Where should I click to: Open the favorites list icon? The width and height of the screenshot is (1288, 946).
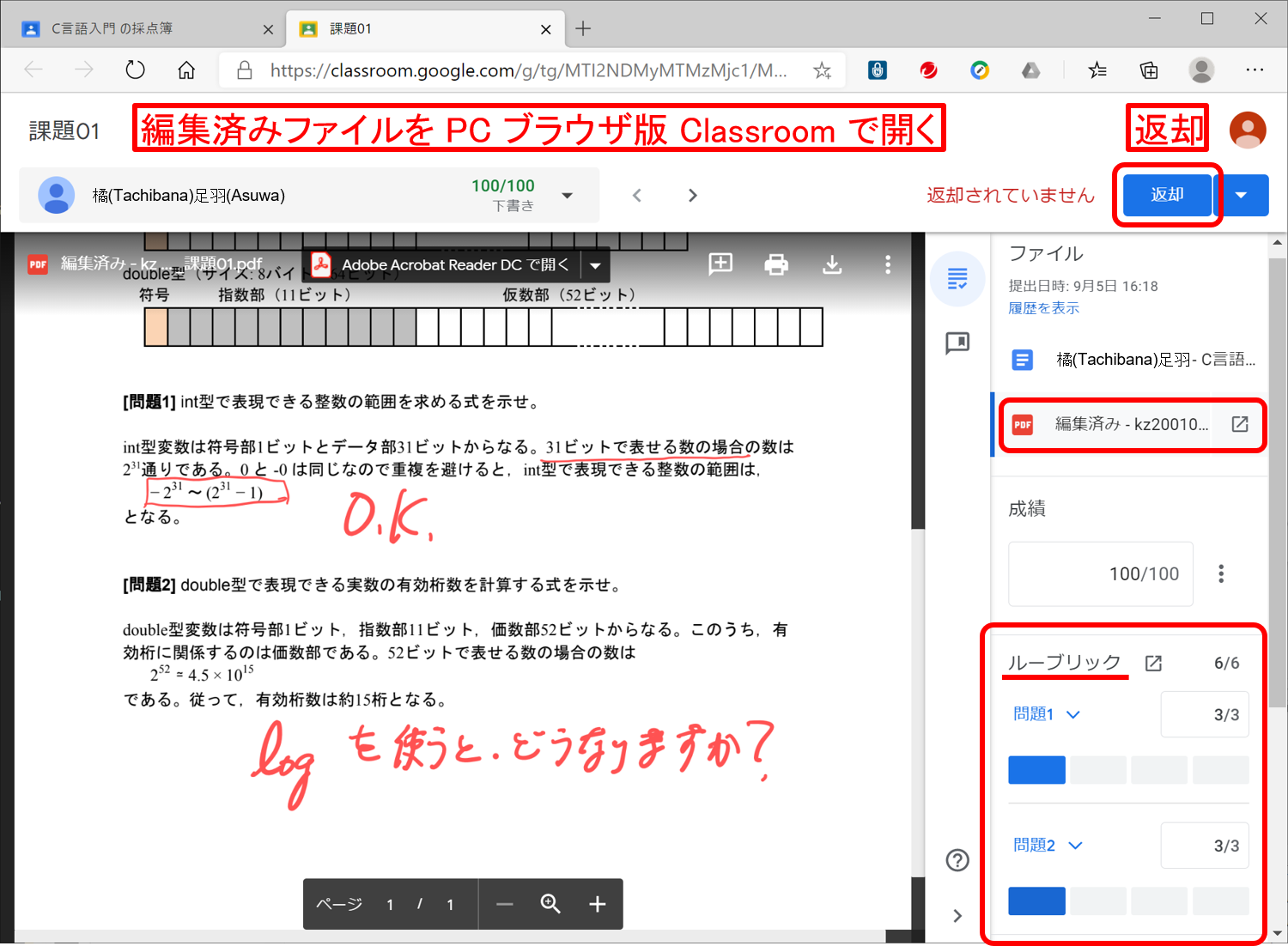click(x=1097, y=70)
